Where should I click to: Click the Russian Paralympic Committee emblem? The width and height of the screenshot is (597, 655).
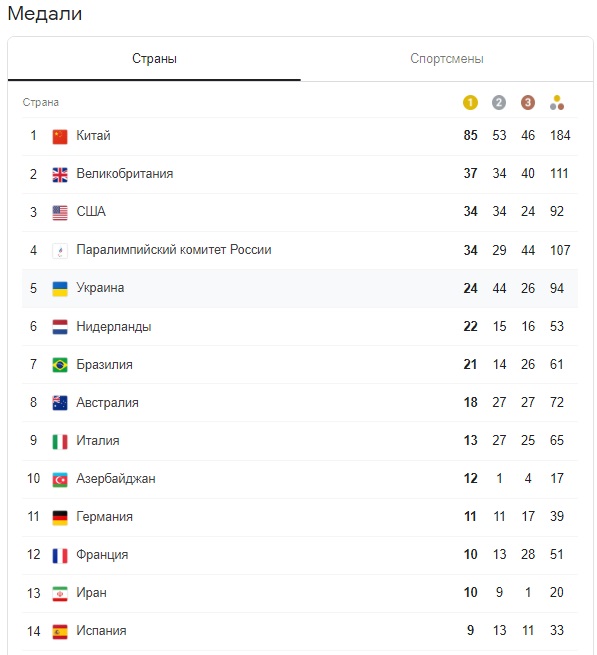click(x=60, y=251)
